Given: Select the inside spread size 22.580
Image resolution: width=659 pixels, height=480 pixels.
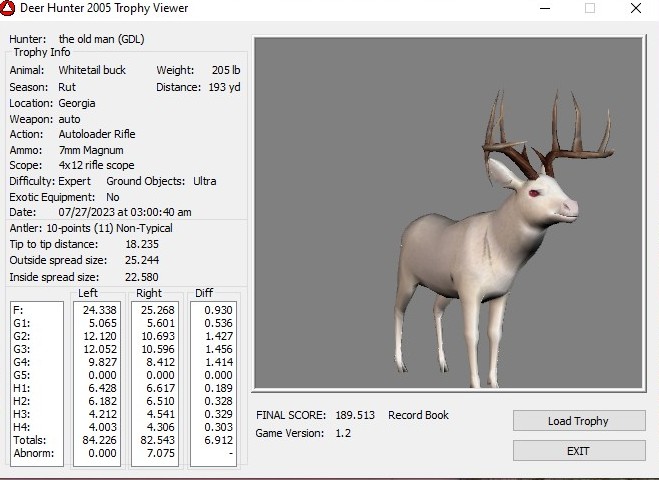Looking at the screenshot, I should [x=143, y=276].
